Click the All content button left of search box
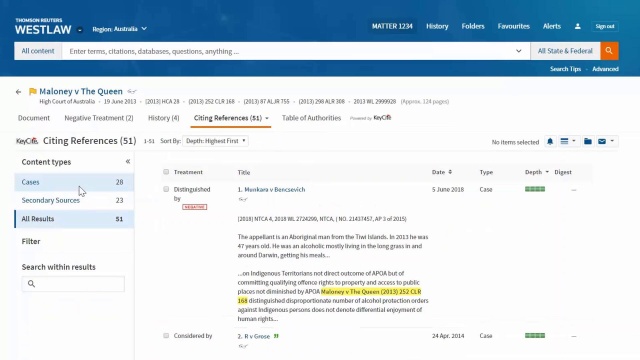Screen dimensions: 640x360 click(38, 51)
